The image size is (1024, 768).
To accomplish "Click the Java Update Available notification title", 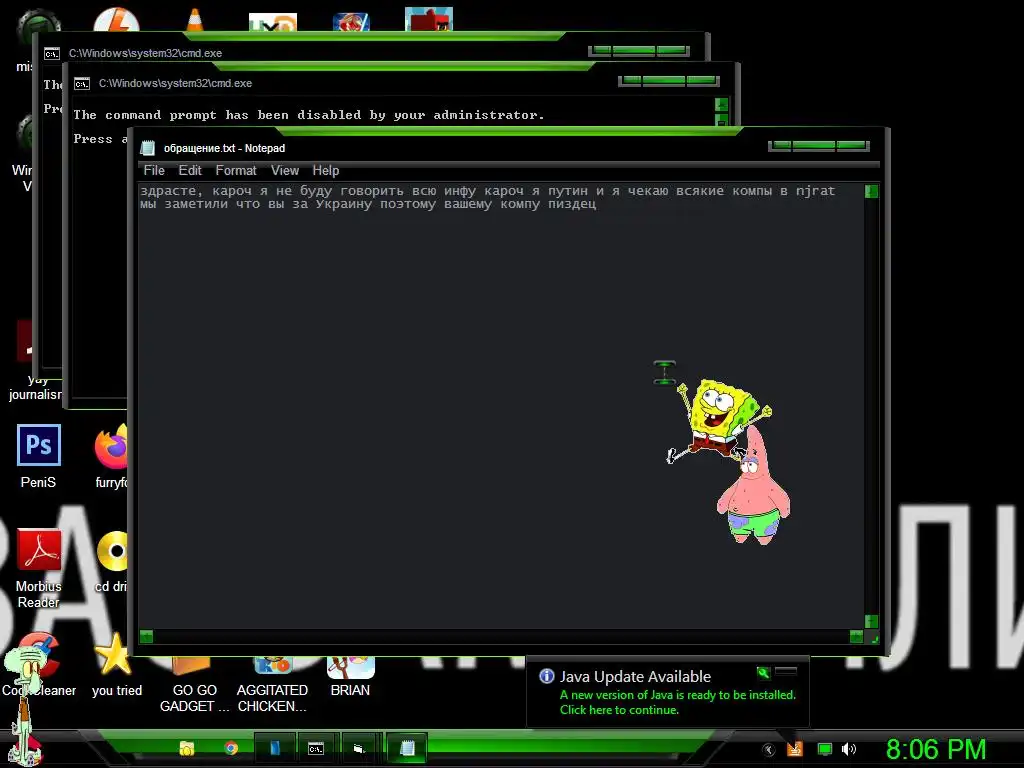I will pos(635,677).
